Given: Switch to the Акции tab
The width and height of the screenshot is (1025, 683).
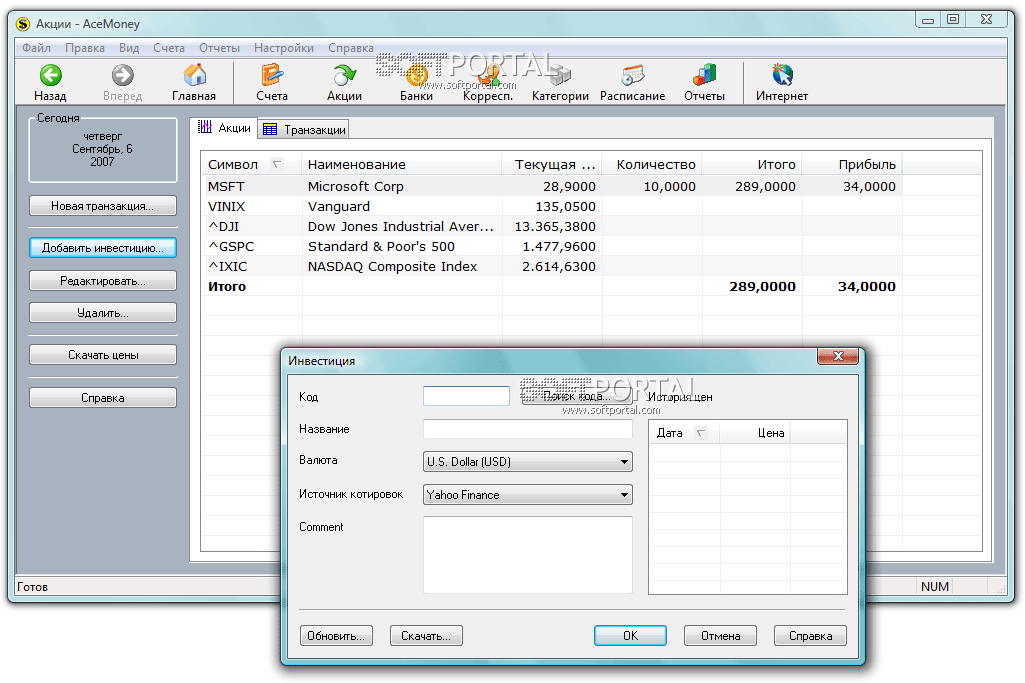Looking at the screenshot, I should point(224,128).
